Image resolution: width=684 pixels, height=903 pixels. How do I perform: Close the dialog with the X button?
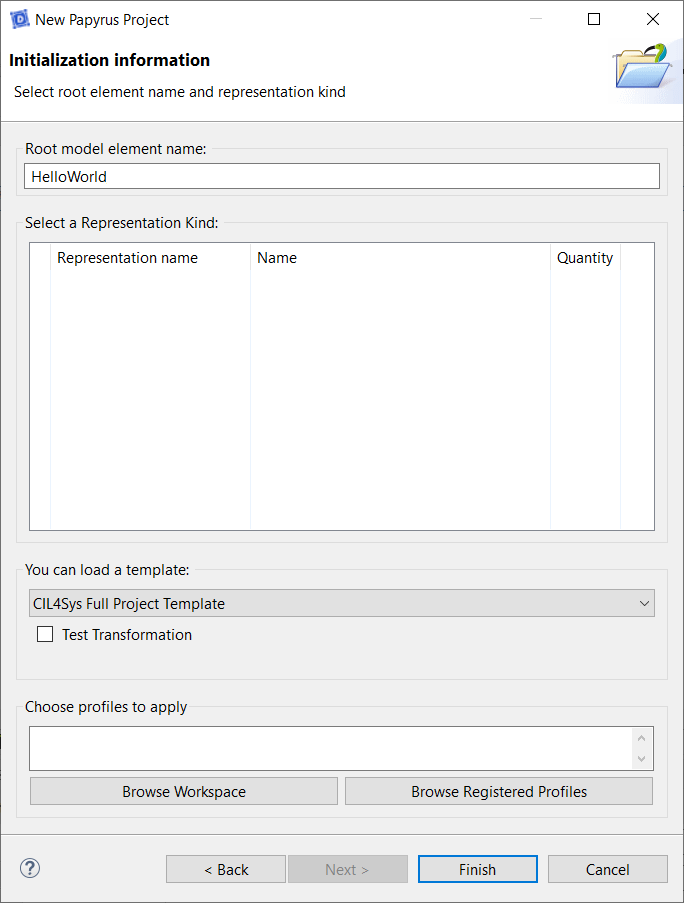pyautogui.click(x=653, y=19)
